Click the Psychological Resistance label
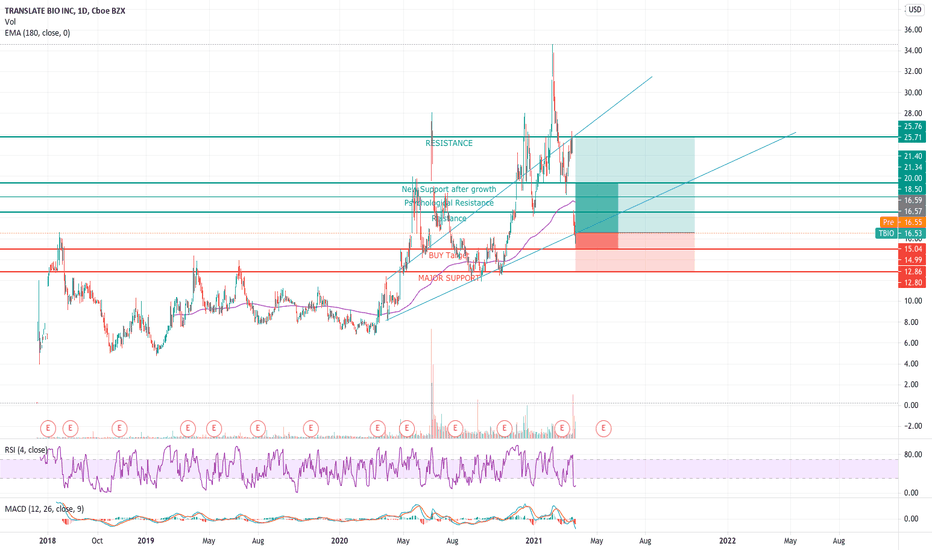 [x=449, y=203]
